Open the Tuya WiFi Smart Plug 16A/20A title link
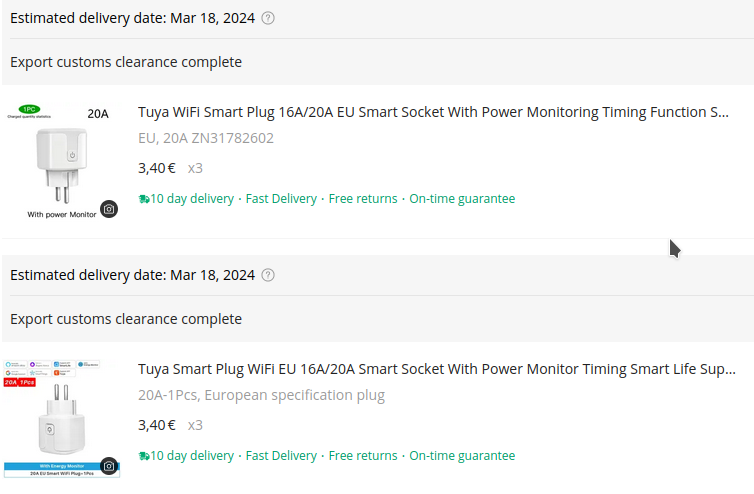This screenshot has height=494, width=754. pyautogui.click(x=433, y=112)
